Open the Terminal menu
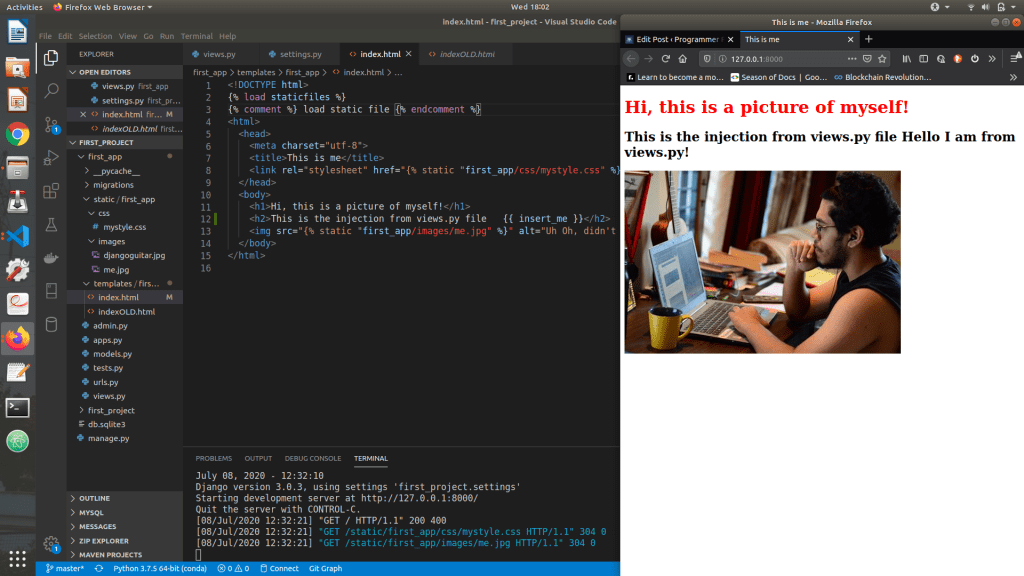This screenshot has height=576, width=1024. pyautogui.click(x=196, y=36)
